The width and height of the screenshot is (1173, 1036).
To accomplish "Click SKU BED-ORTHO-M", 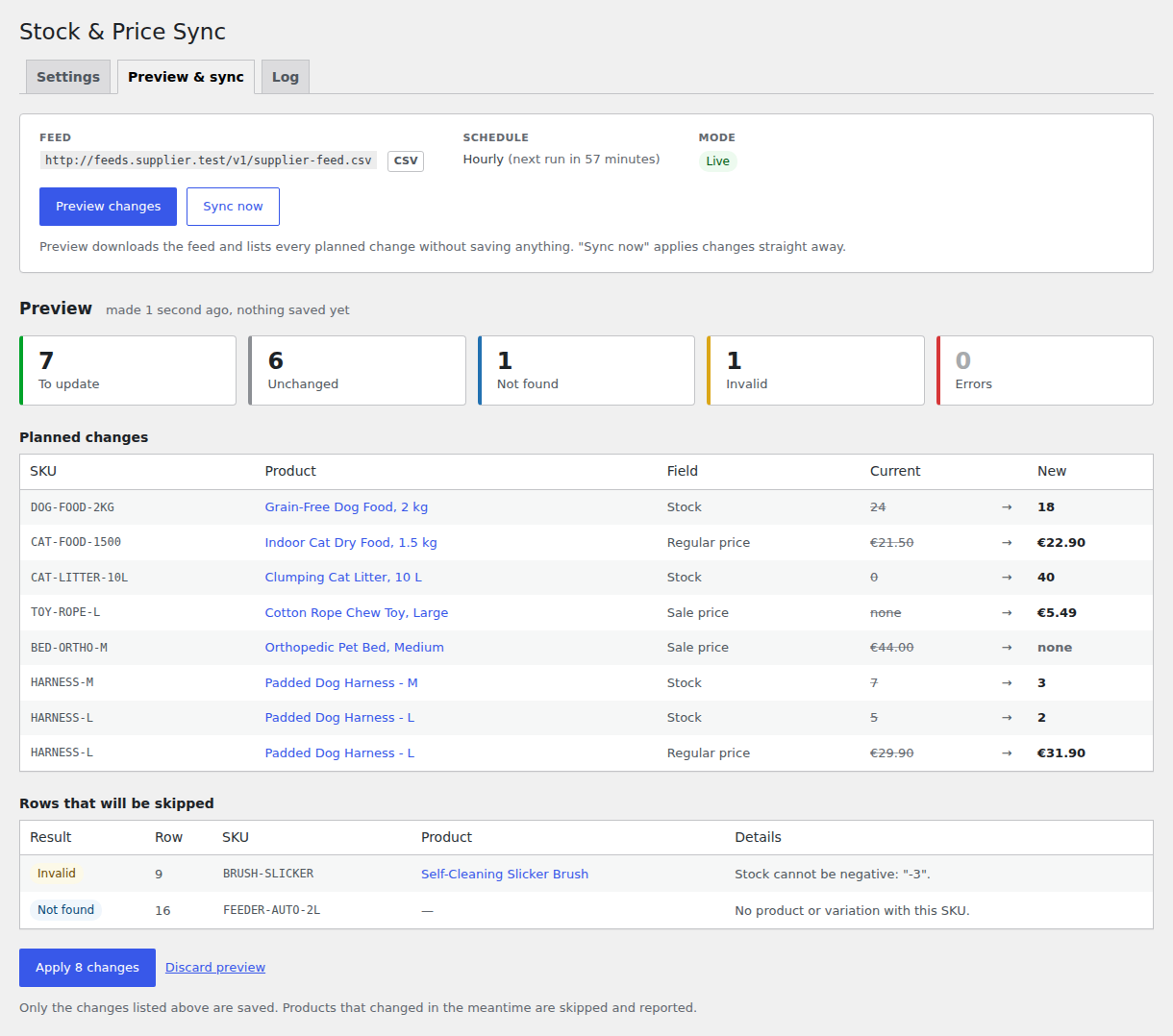I will coord(69,648).
